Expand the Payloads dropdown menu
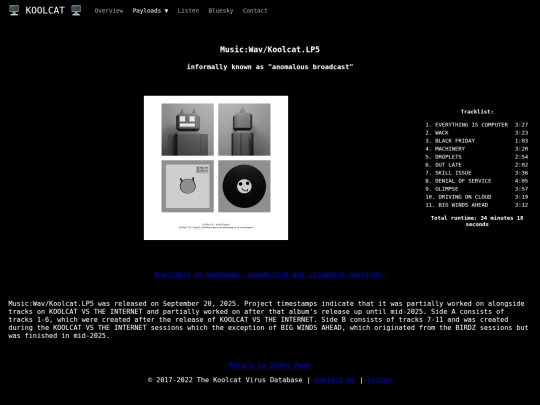 pos(150,11)
